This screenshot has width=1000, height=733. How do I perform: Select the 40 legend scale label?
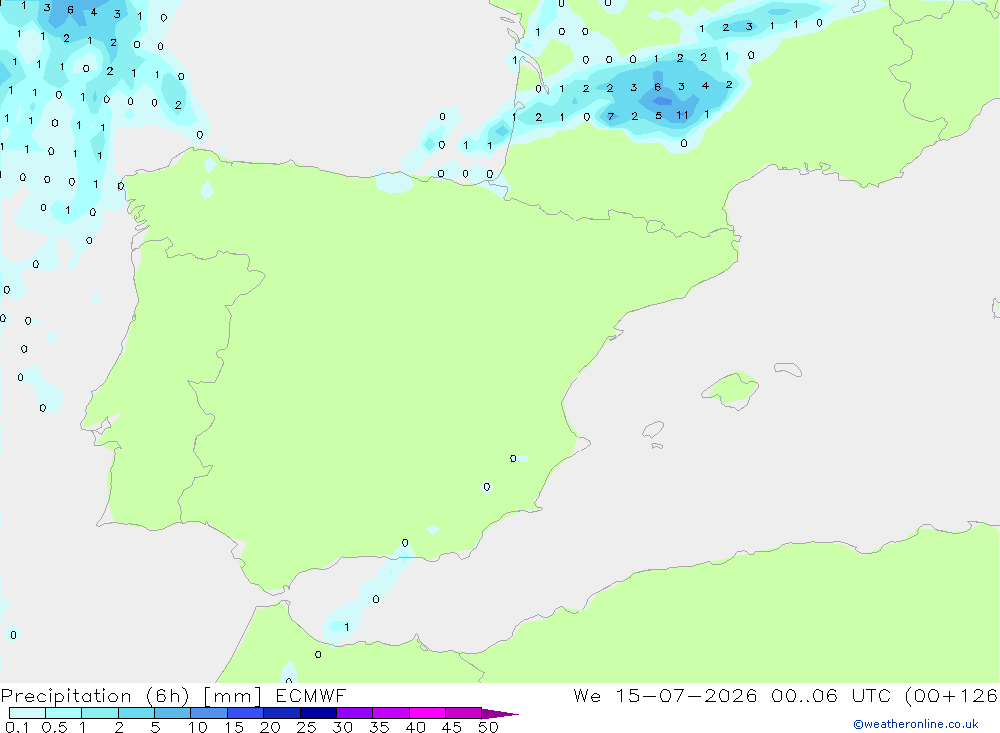tap(416, 727)
